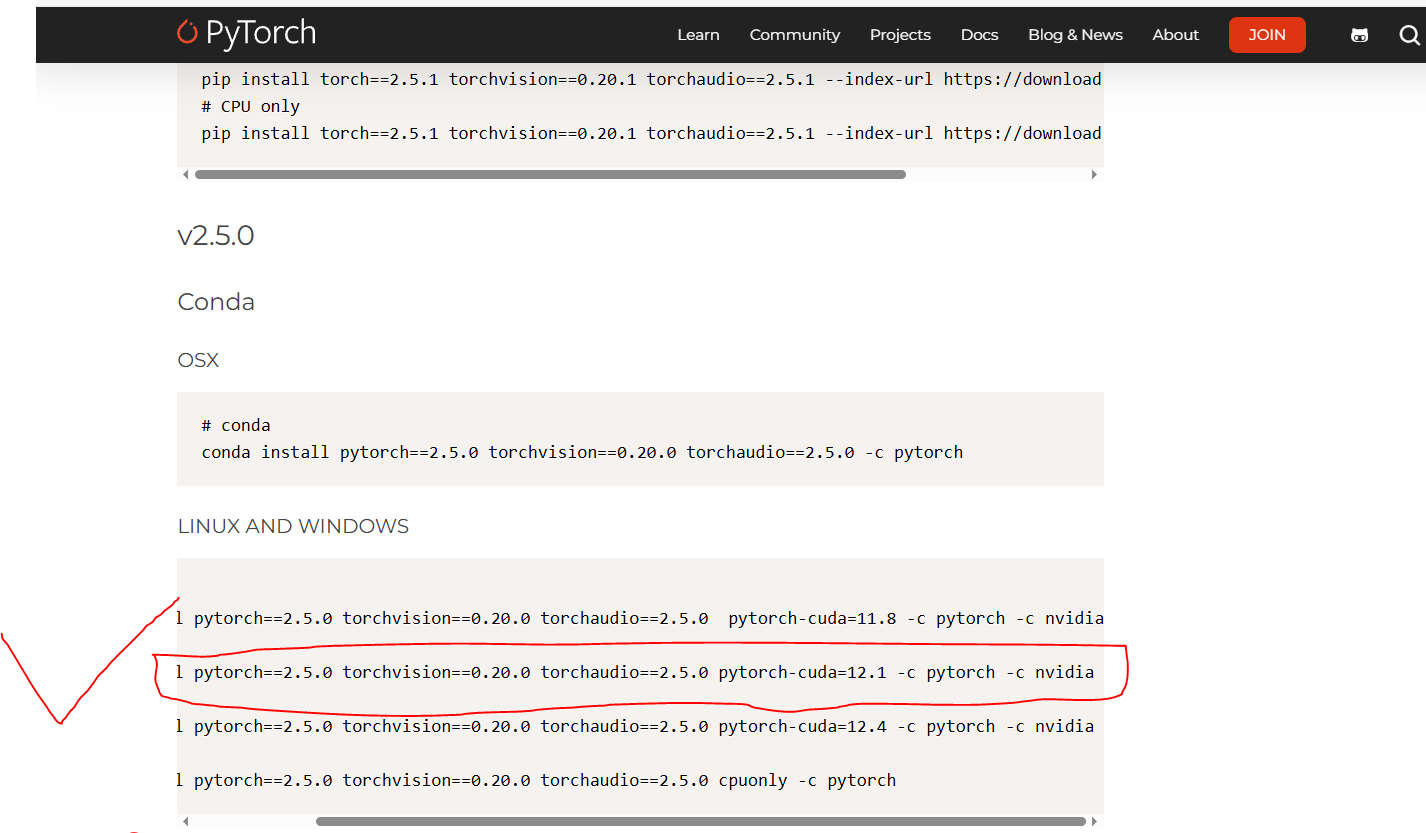
Task: Click the cat face icon in the header
Action: pyautogui.click(x=1359, y=35)
